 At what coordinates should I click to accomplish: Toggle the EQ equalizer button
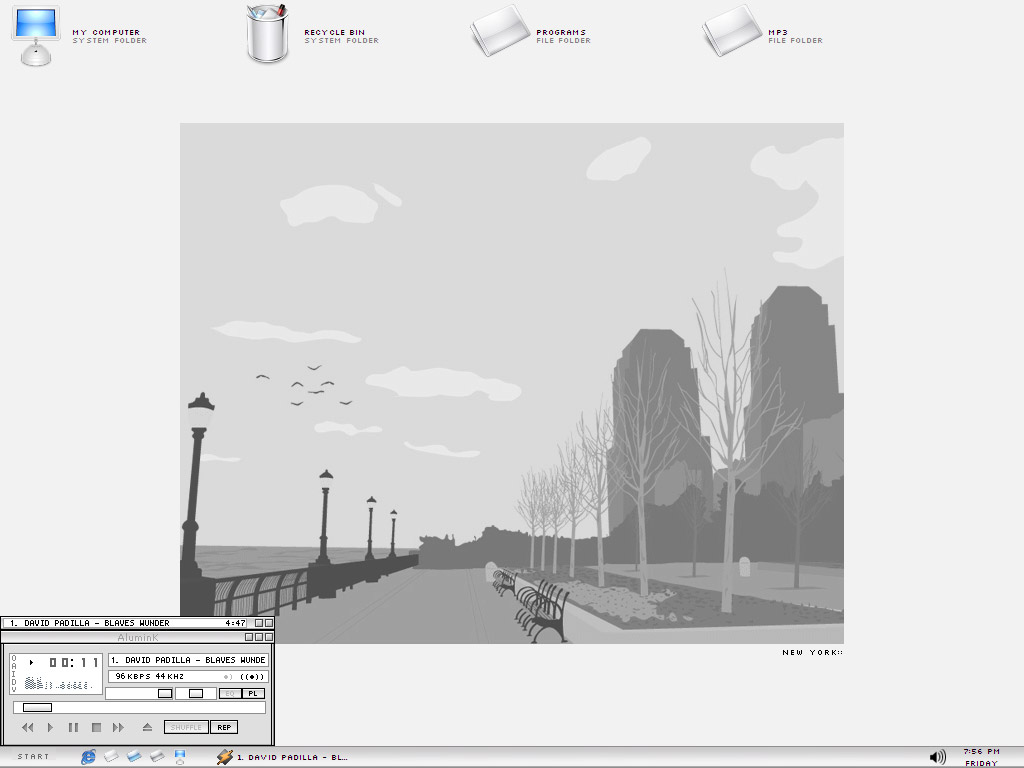[230, 694]
